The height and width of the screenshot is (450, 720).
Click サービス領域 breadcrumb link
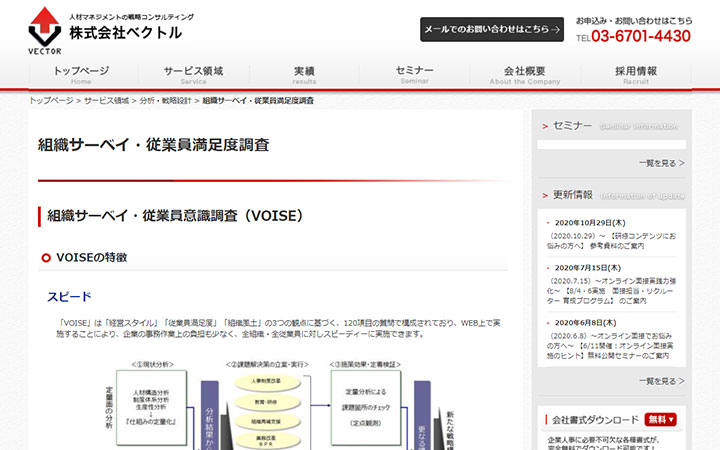107,101
